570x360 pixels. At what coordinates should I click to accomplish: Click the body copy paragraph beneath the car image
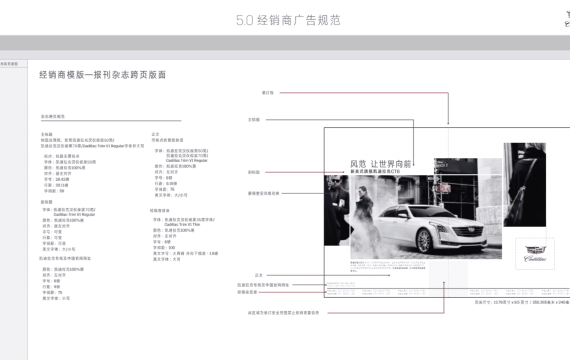[388, 267]
